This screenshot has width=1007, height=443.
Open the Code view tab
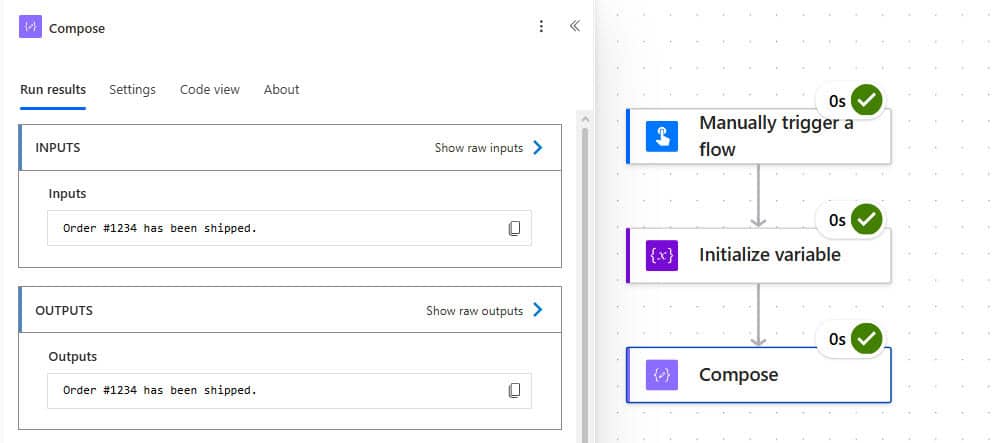pyautogui.click(x=209, y=90)
